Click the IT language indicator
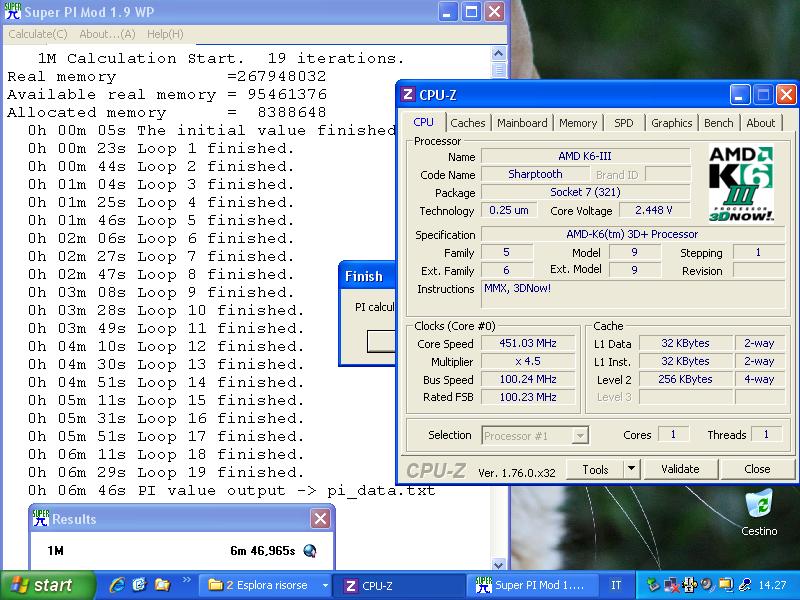The image size is (800, 600). coord(616,586)
